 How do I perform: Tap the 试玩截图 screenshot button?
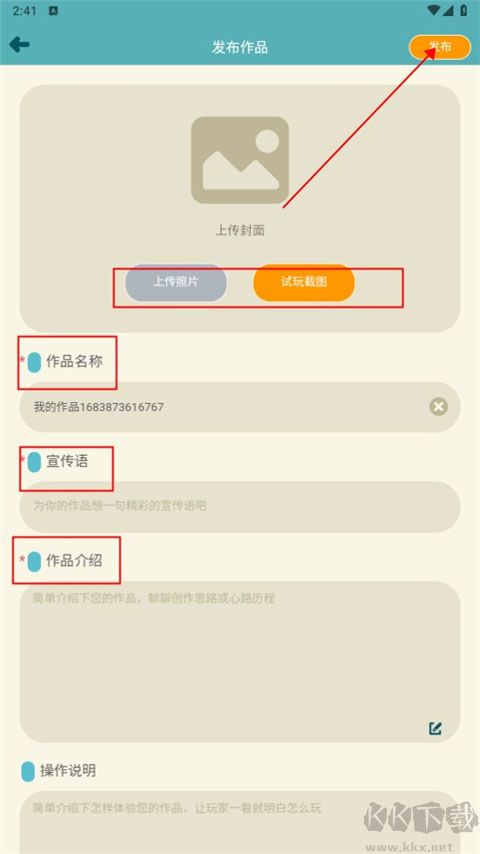coord(304,282)
